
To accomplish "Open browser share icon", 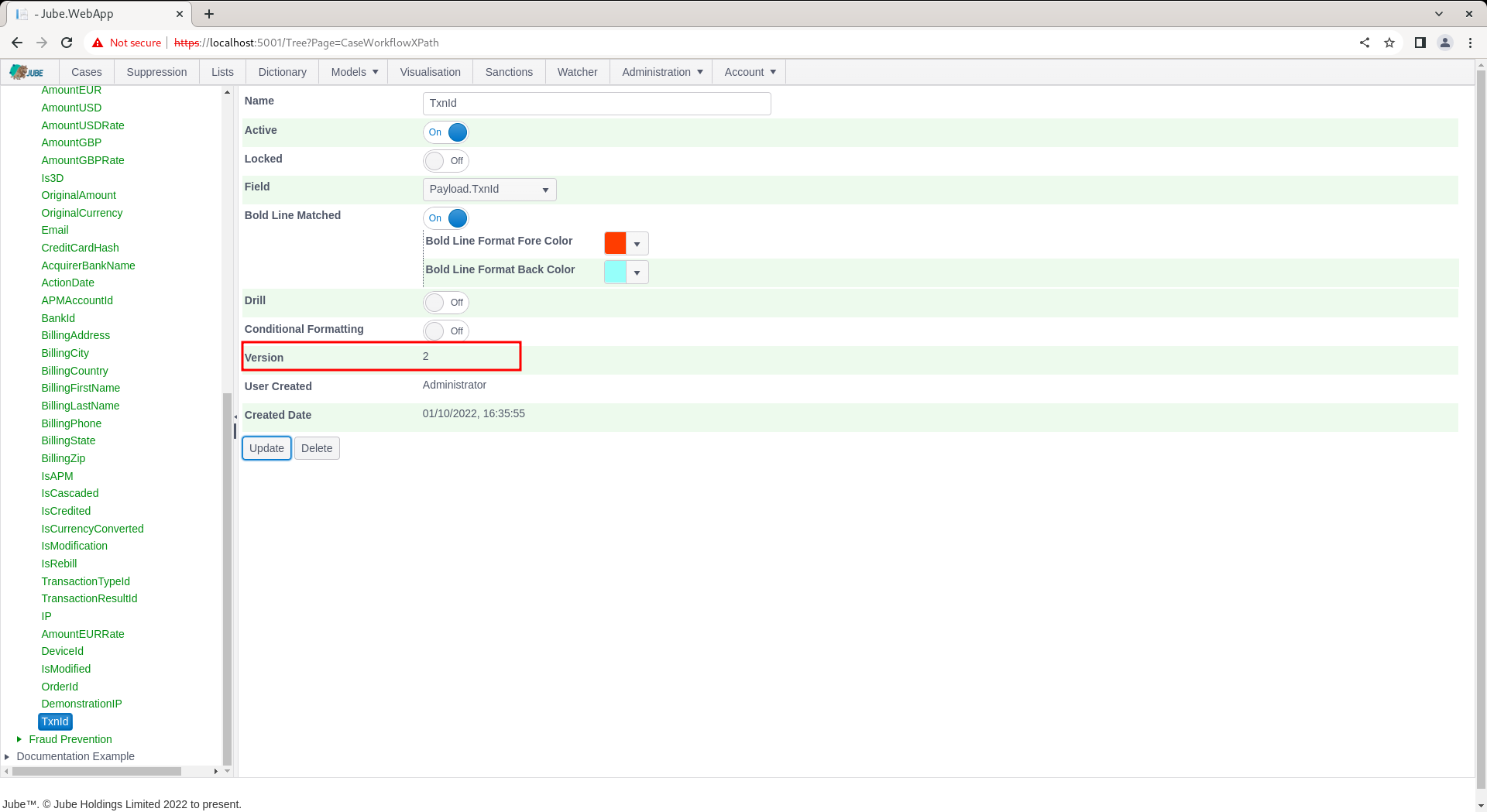I will [1365, 43].
